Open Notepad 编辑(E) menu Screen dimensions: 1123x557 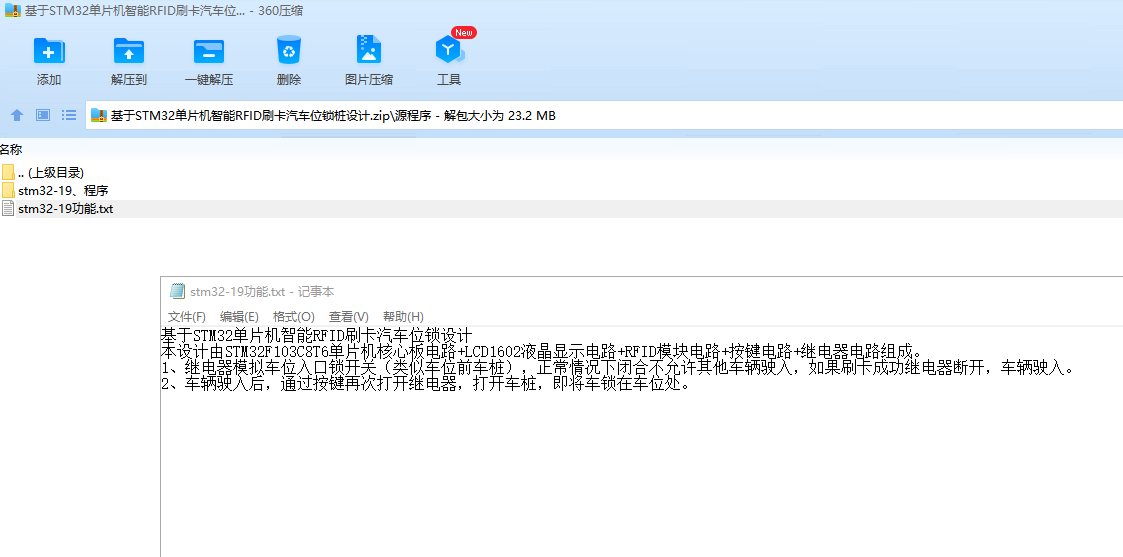(239, 316)
